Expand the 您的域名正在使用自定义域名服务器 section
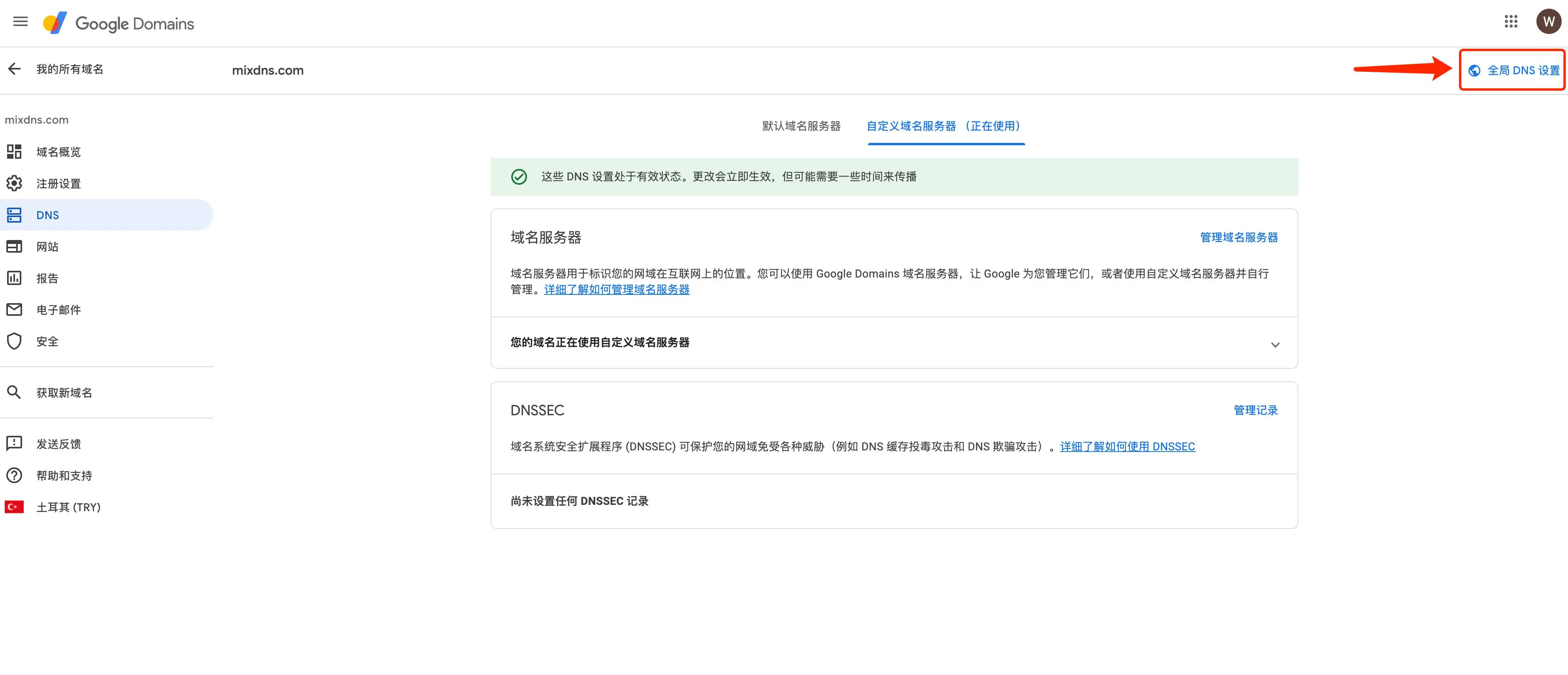The height and width of the screenshot is (675, 1568). [1276, 345]
